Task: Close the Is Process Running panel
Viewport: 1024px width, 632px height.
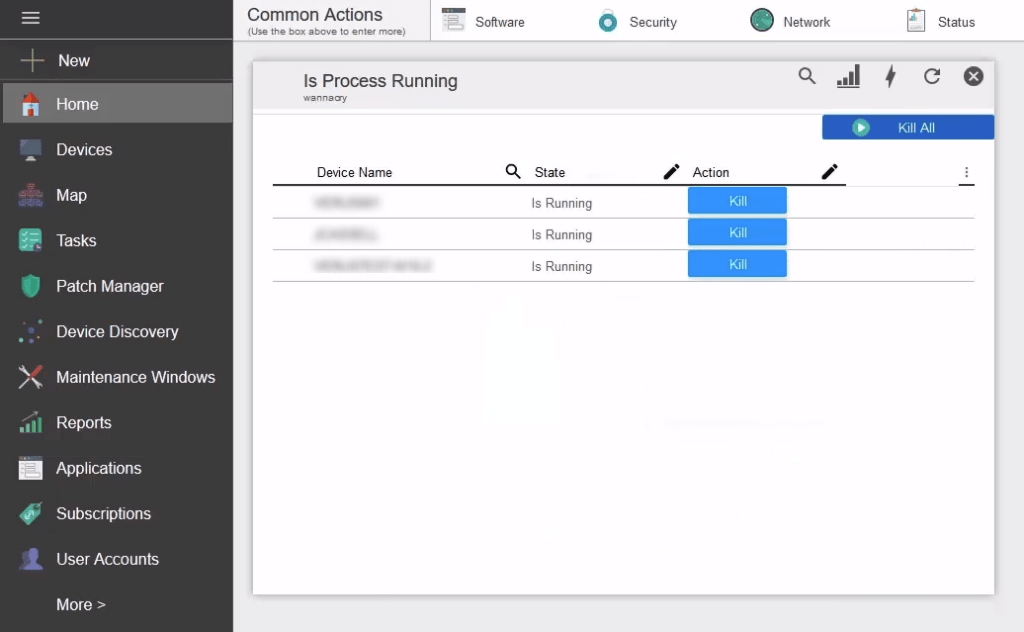Action: pyautogui.click(x=973, y=76)
